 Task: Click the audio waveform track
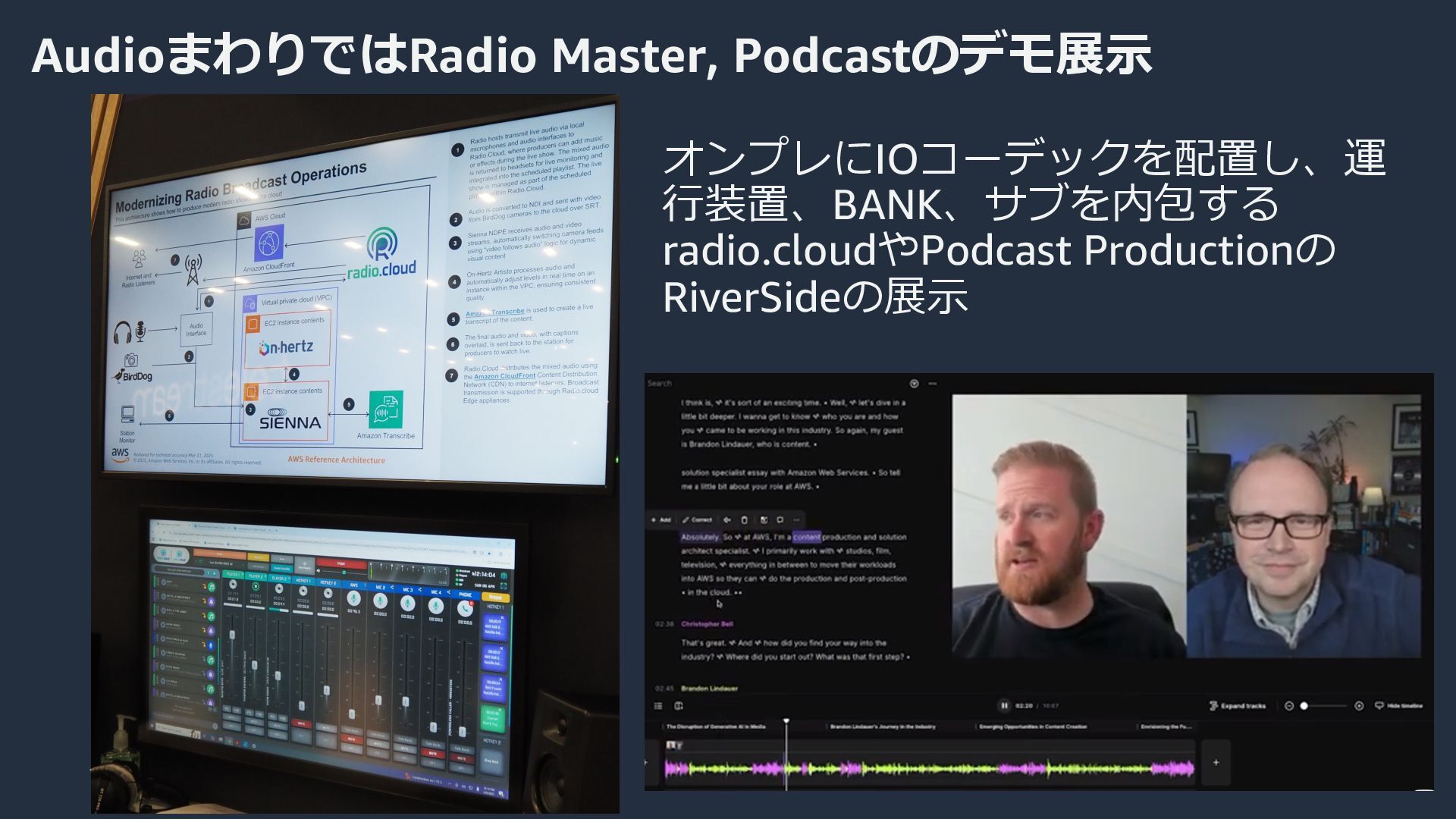click(930, 769)
